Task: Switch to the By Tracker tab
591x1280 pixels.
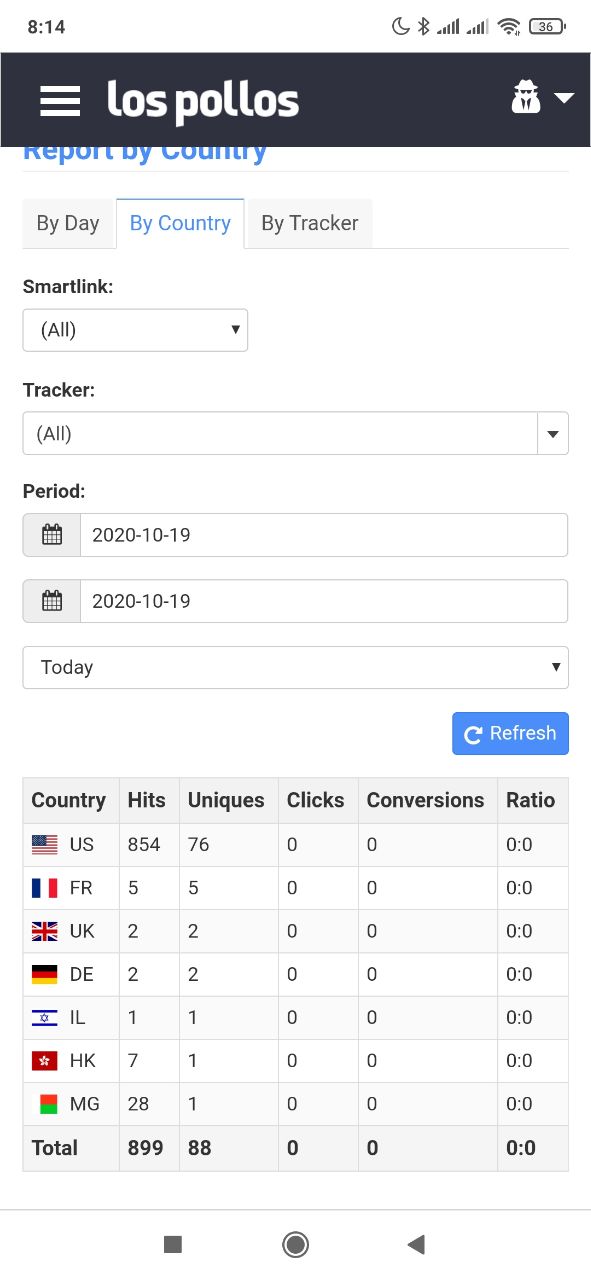Action: [310, 223]
